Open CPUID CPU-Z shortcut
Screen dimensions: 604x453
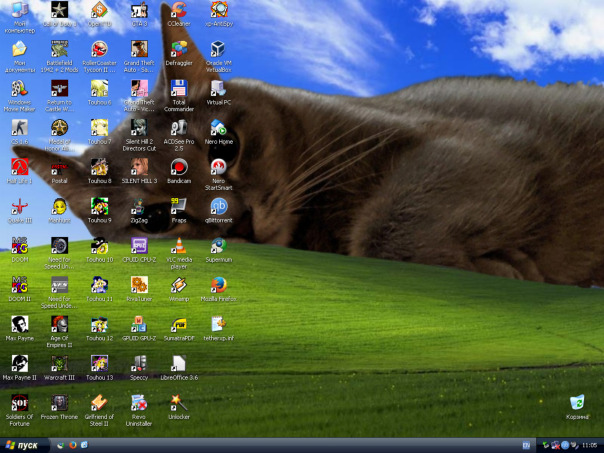[139, 246]
